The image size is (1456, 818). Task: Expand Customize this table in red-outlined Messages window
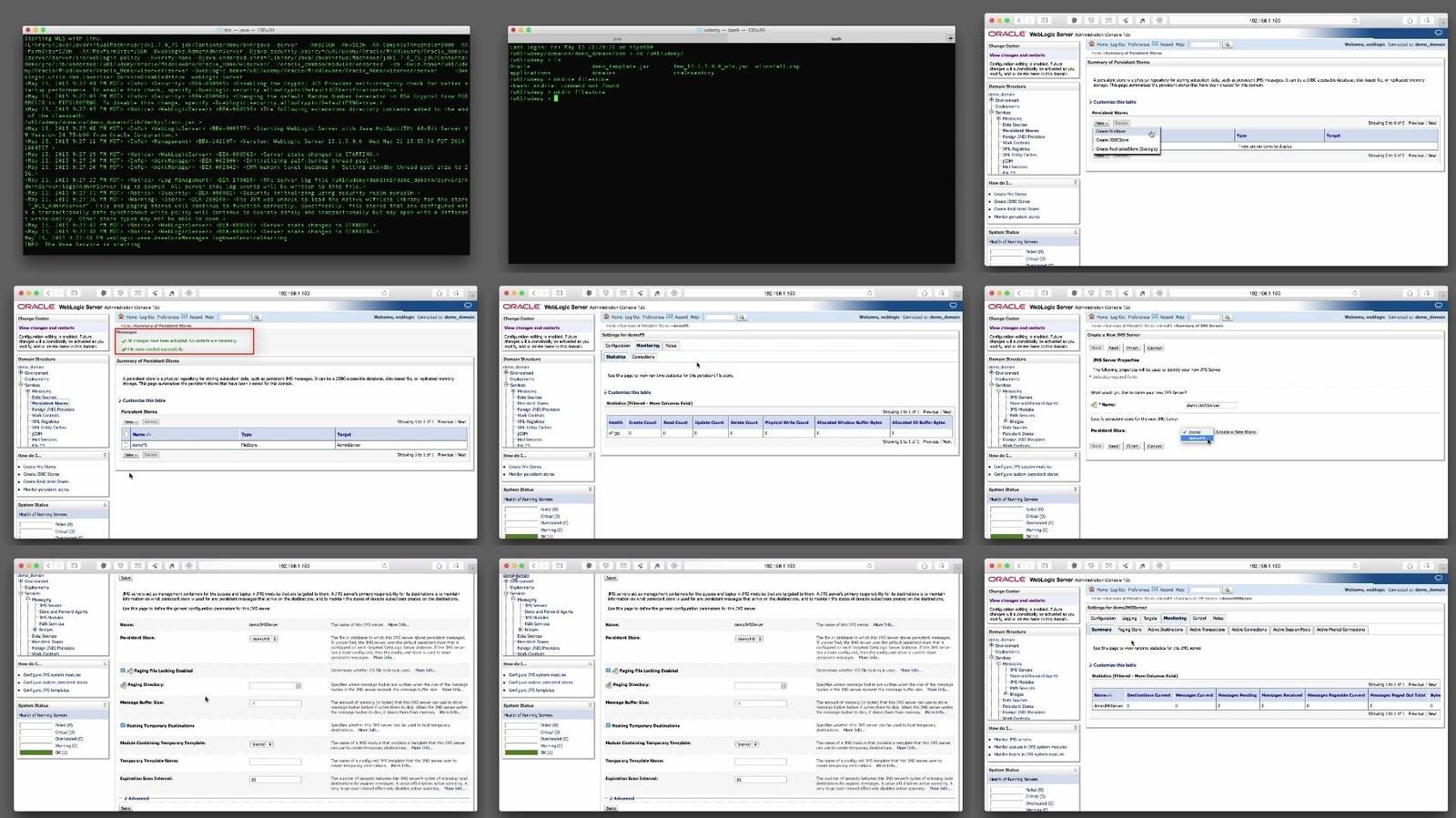(143, 400)
